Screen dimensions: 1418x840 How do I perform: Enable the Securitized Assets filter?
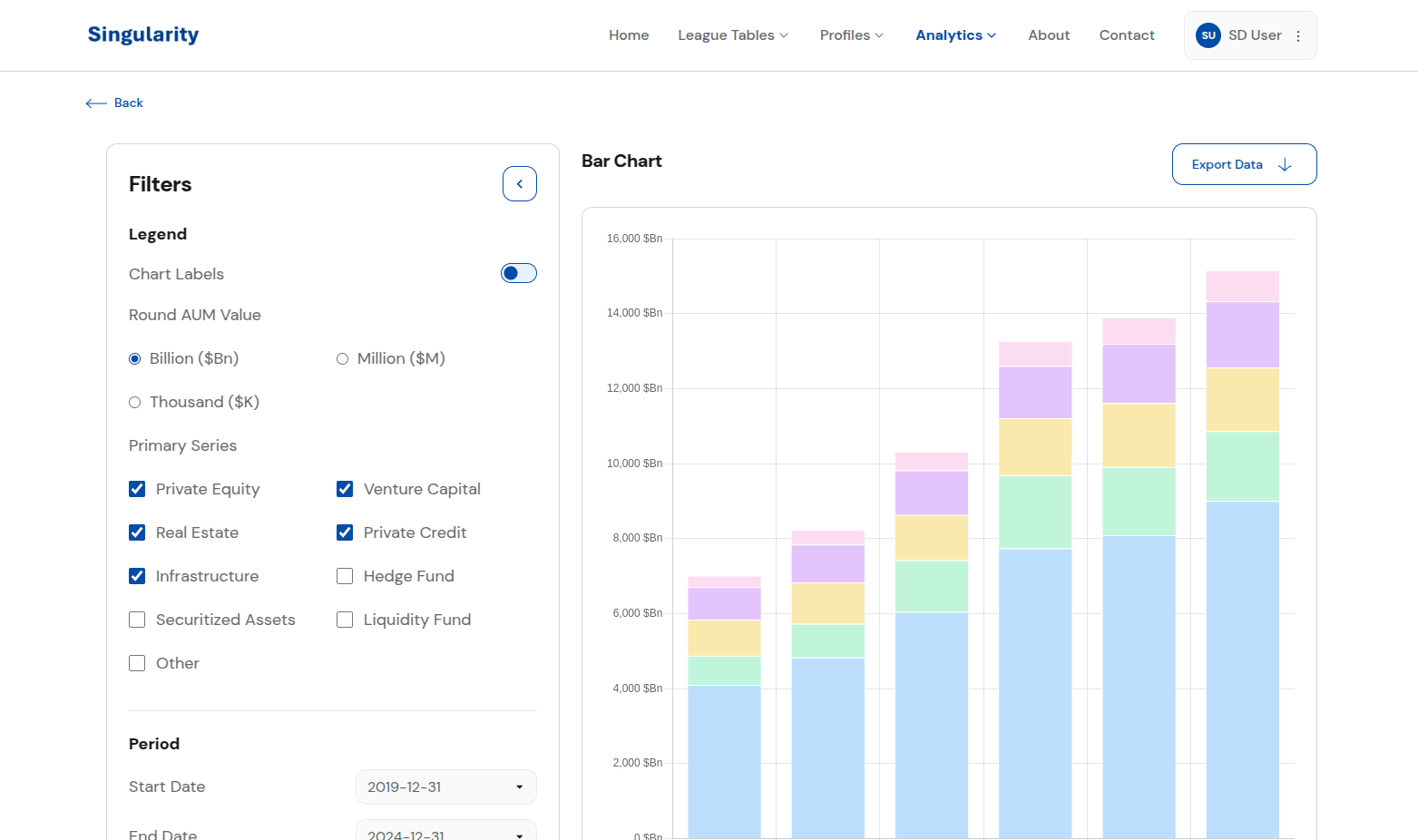[137, 620]
